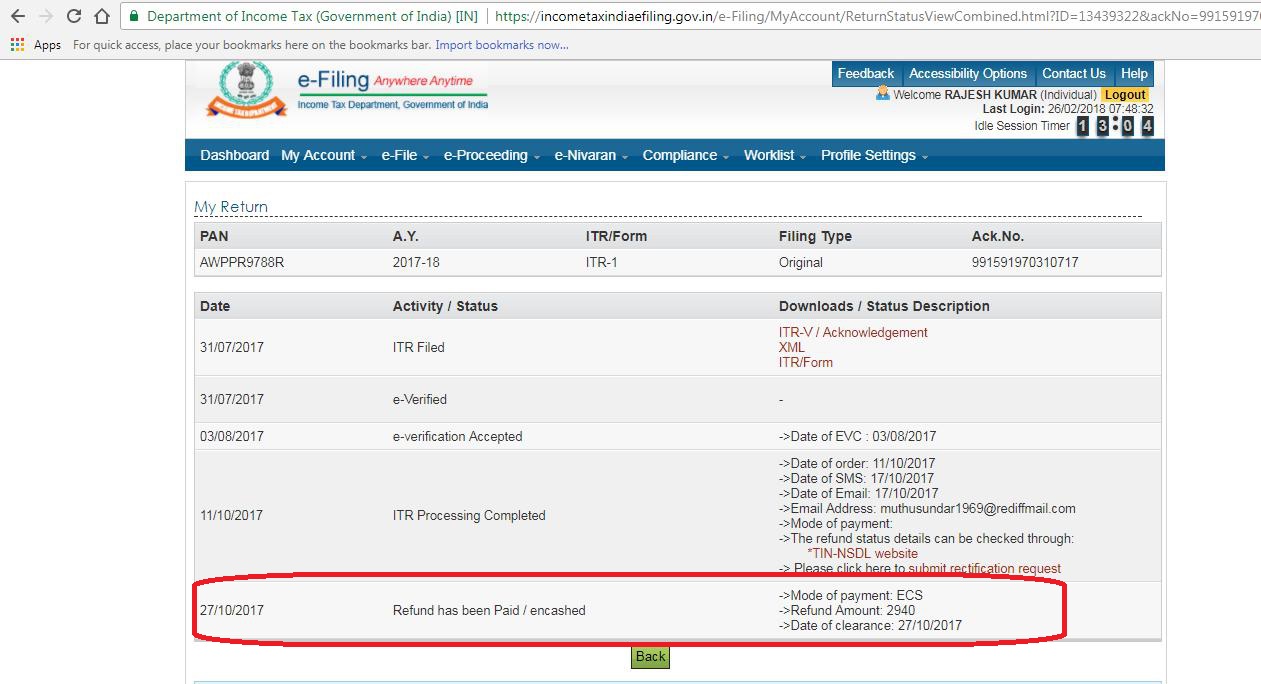Screen dimensions: 1261x684
Task: Click the browser forward arrow
Action: tap(45, 16)
